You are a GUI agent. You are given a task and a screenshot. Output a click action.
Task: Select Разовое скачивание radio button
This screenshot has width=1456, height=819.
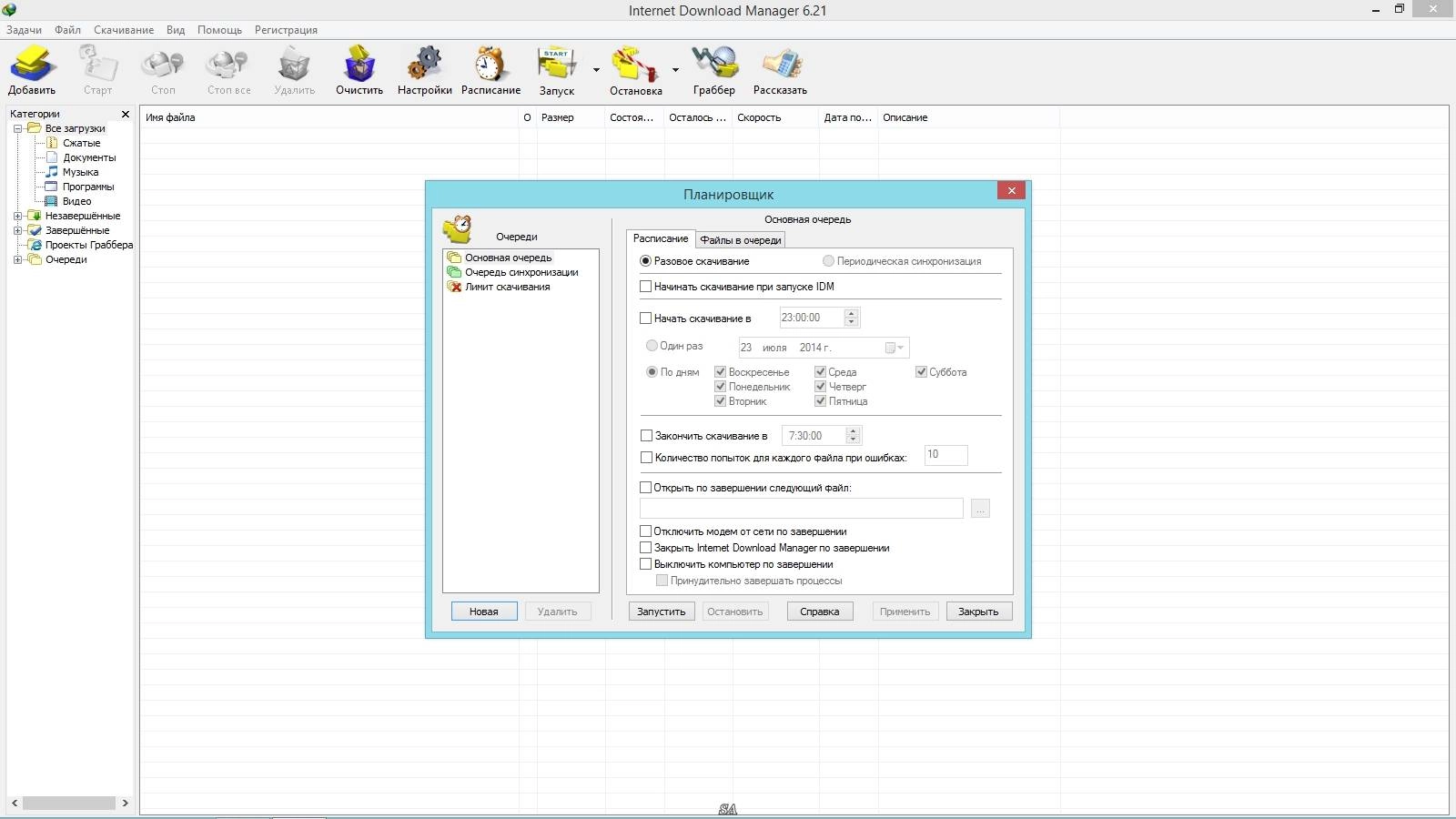(646, 261)
